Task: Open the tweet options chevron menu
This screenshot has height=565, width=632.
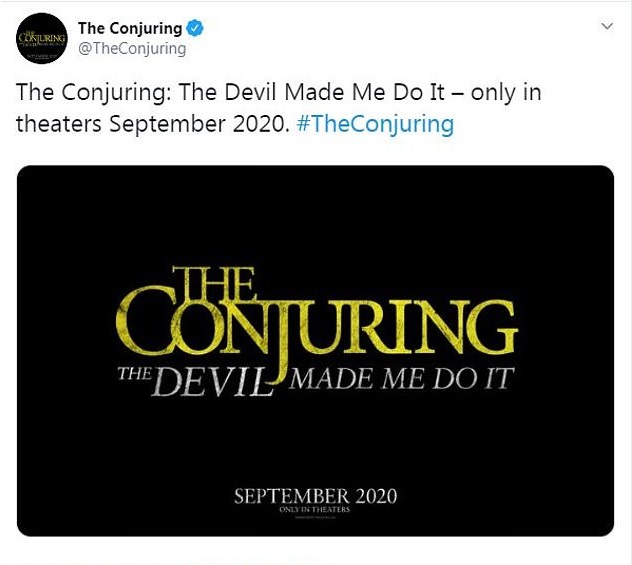Action: pos(606,23)
